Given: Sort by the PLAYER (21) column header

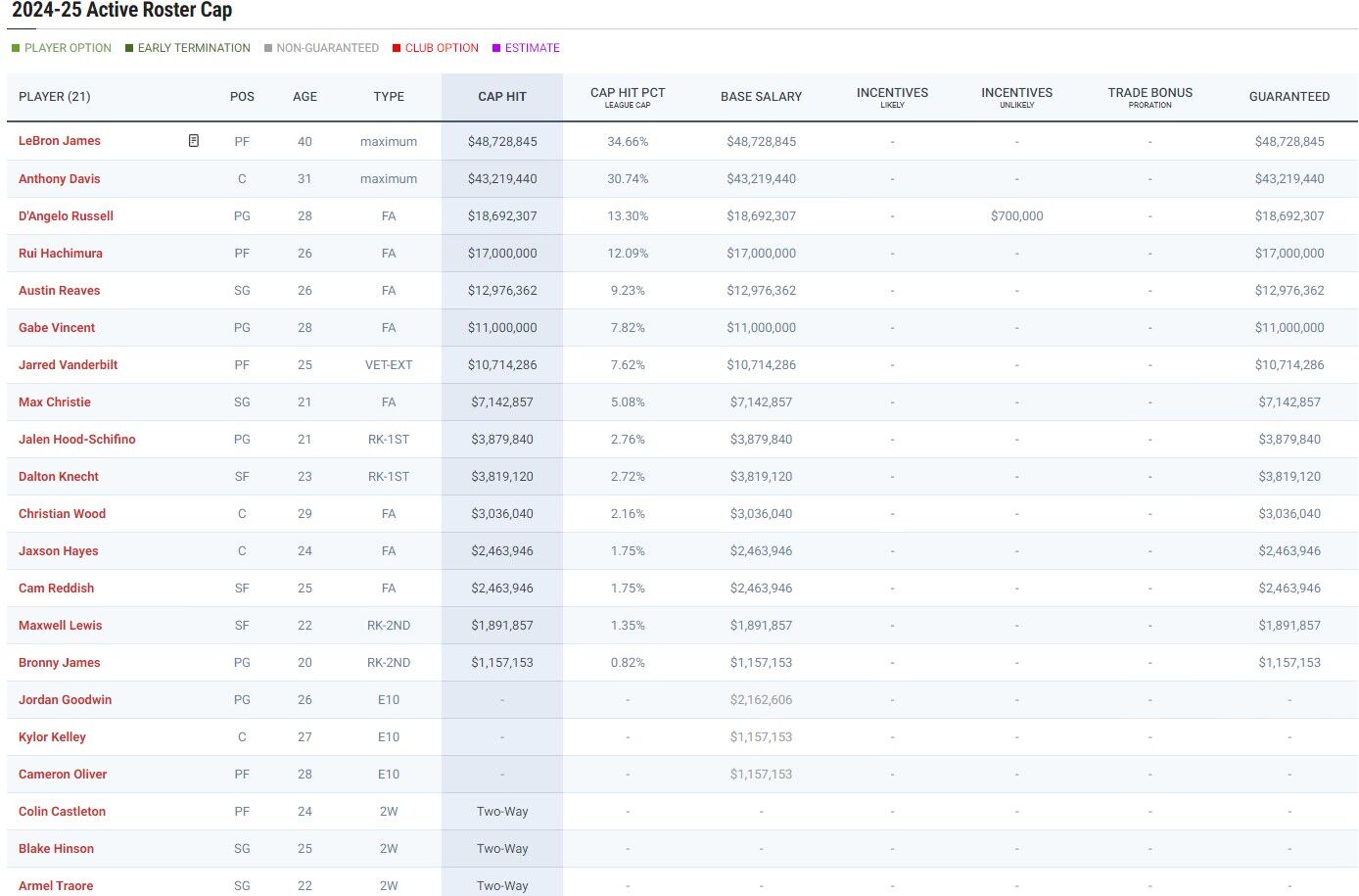Looking at the screenshot, I should point(55,97).
